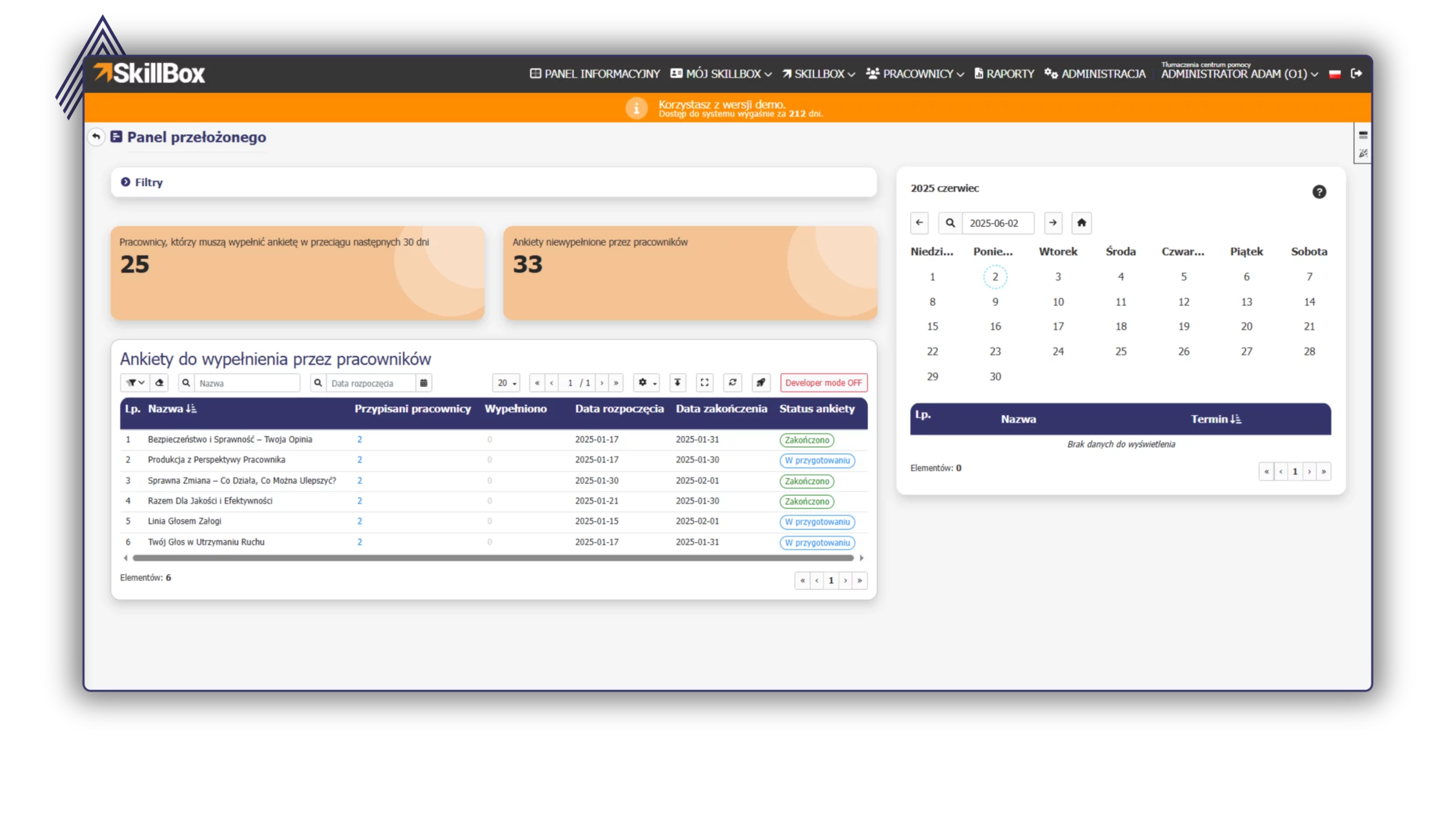Click the magnifier beside Nazwa field
Screen dimensions: 1456x819
tap(186, 383)
